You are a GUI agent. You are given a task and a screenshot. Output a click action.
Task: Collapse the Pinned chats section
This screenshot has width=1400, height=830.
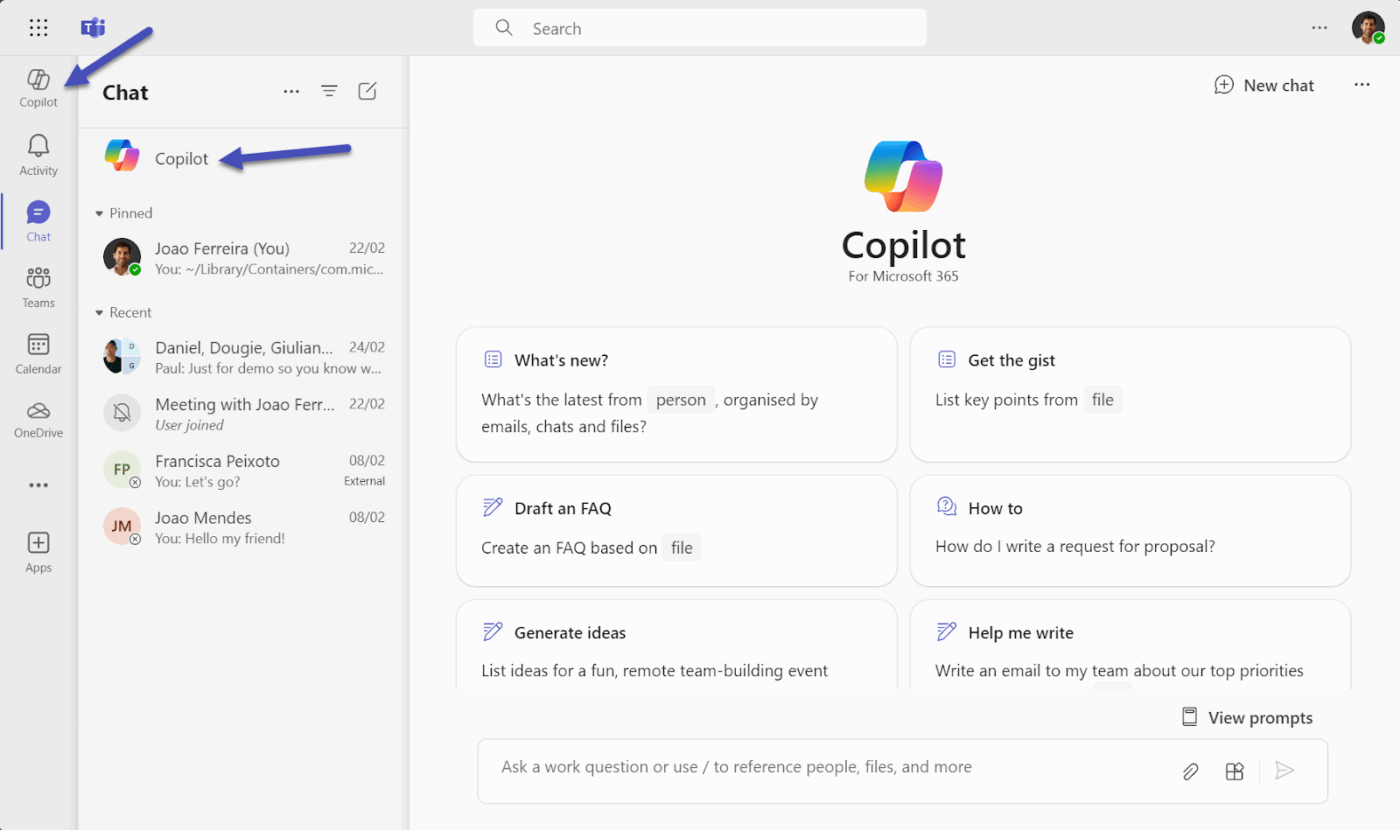(99, 213)
